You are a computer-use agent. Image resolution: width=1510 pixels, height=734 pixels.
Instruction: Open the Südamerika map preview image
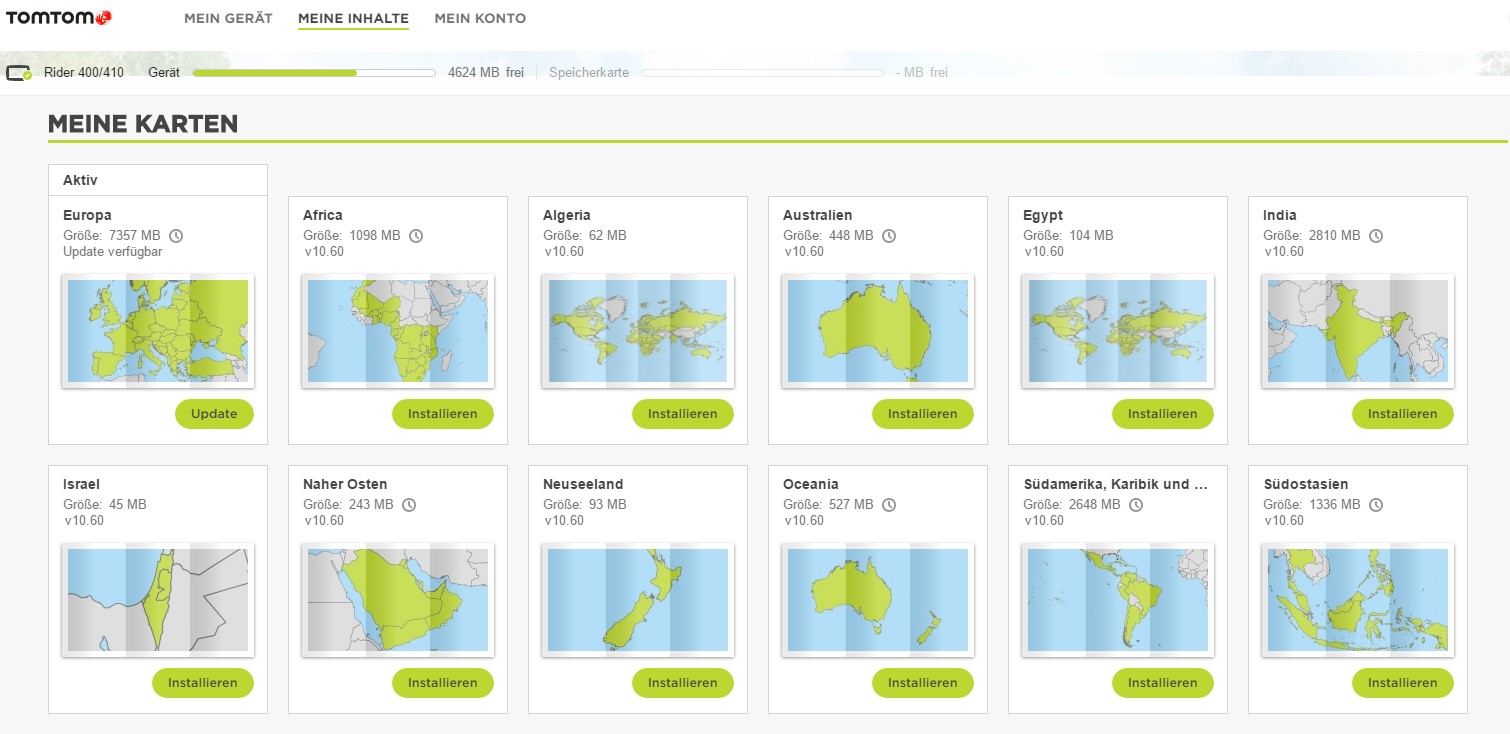[1117, 599]
